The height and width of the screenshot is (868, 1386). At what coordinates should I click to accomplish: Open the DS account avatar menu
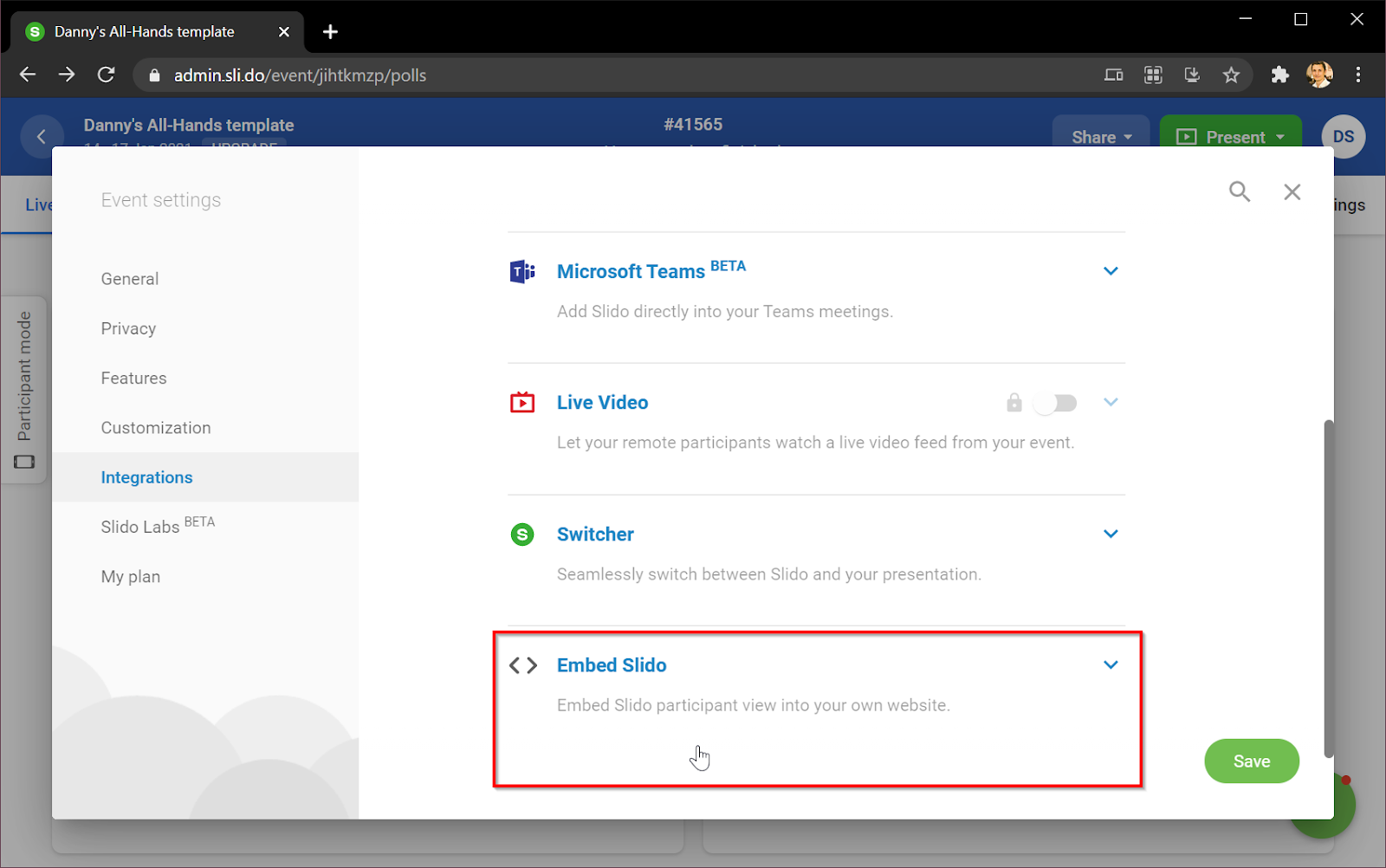pyautogui.click(x=1344, y=137)
